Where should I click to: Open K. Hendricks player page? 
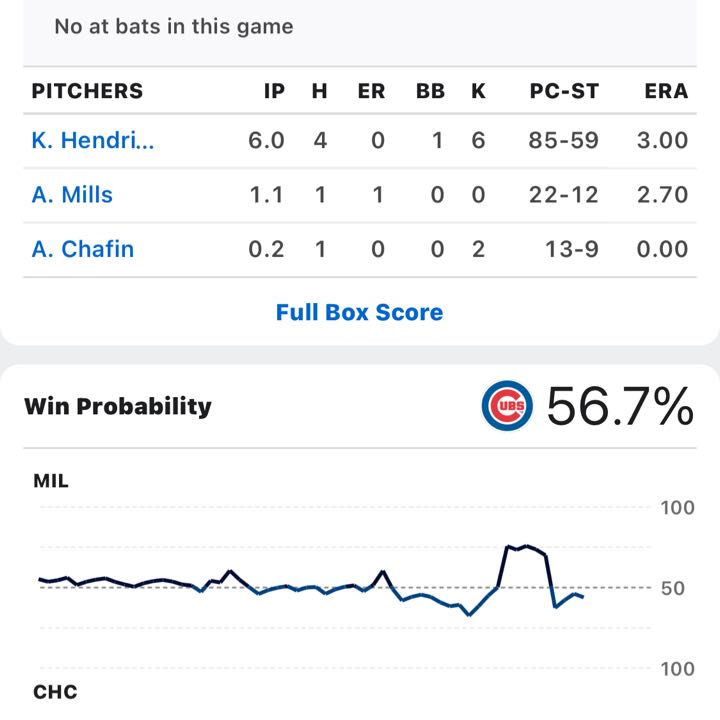pos(93,140)
